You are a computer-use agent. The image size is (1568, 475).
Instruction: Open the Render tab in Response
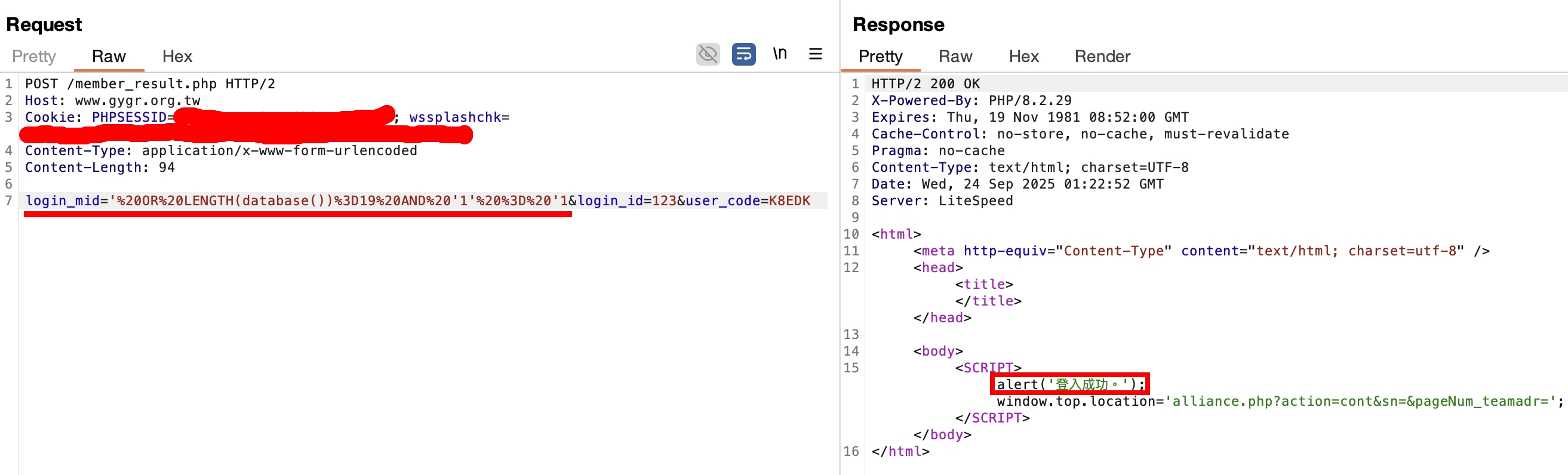(x=1102, y=57)
